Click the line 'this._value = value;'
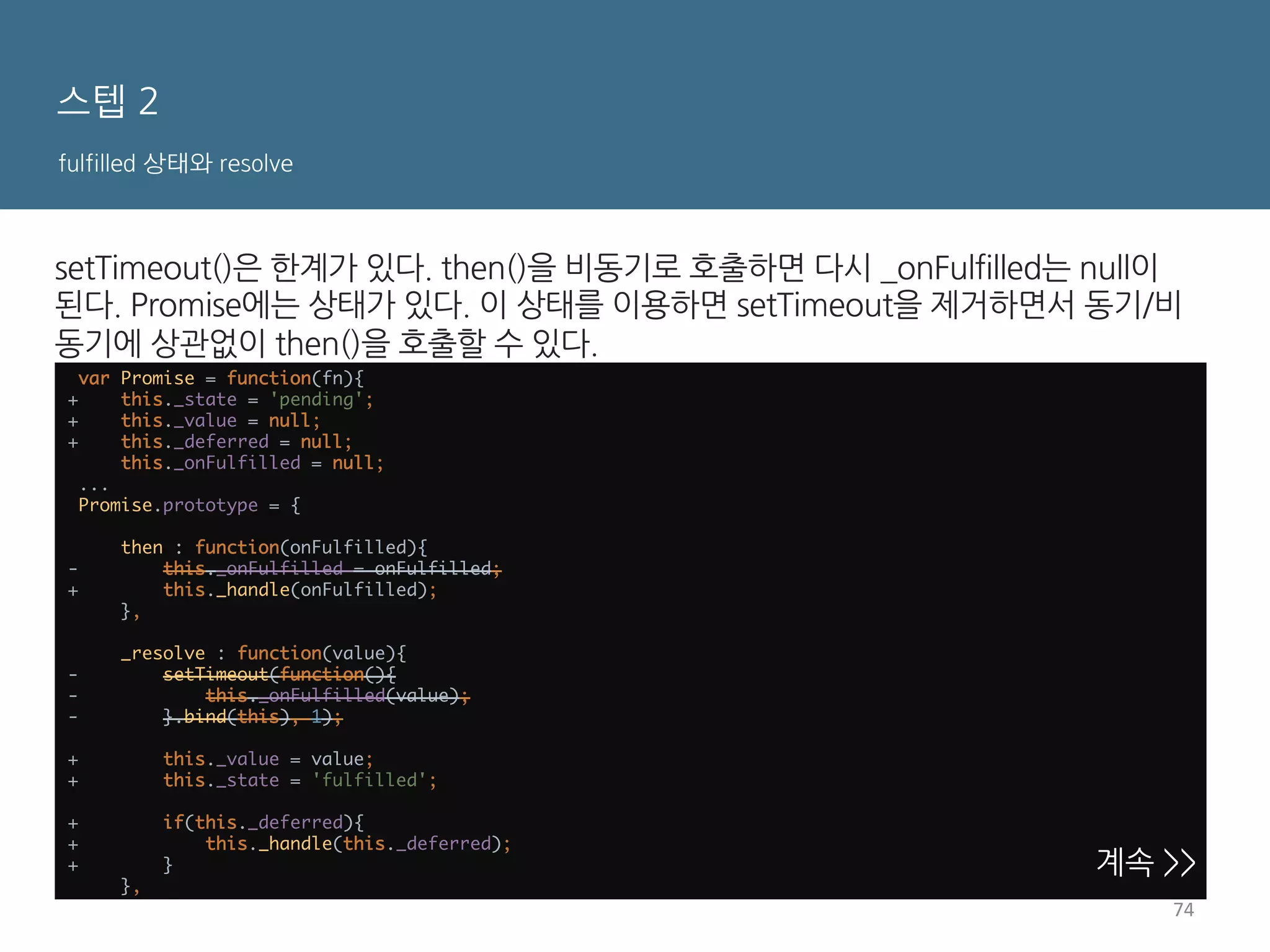The width and height of the screenshot is (1270, 952). point(268,759)
